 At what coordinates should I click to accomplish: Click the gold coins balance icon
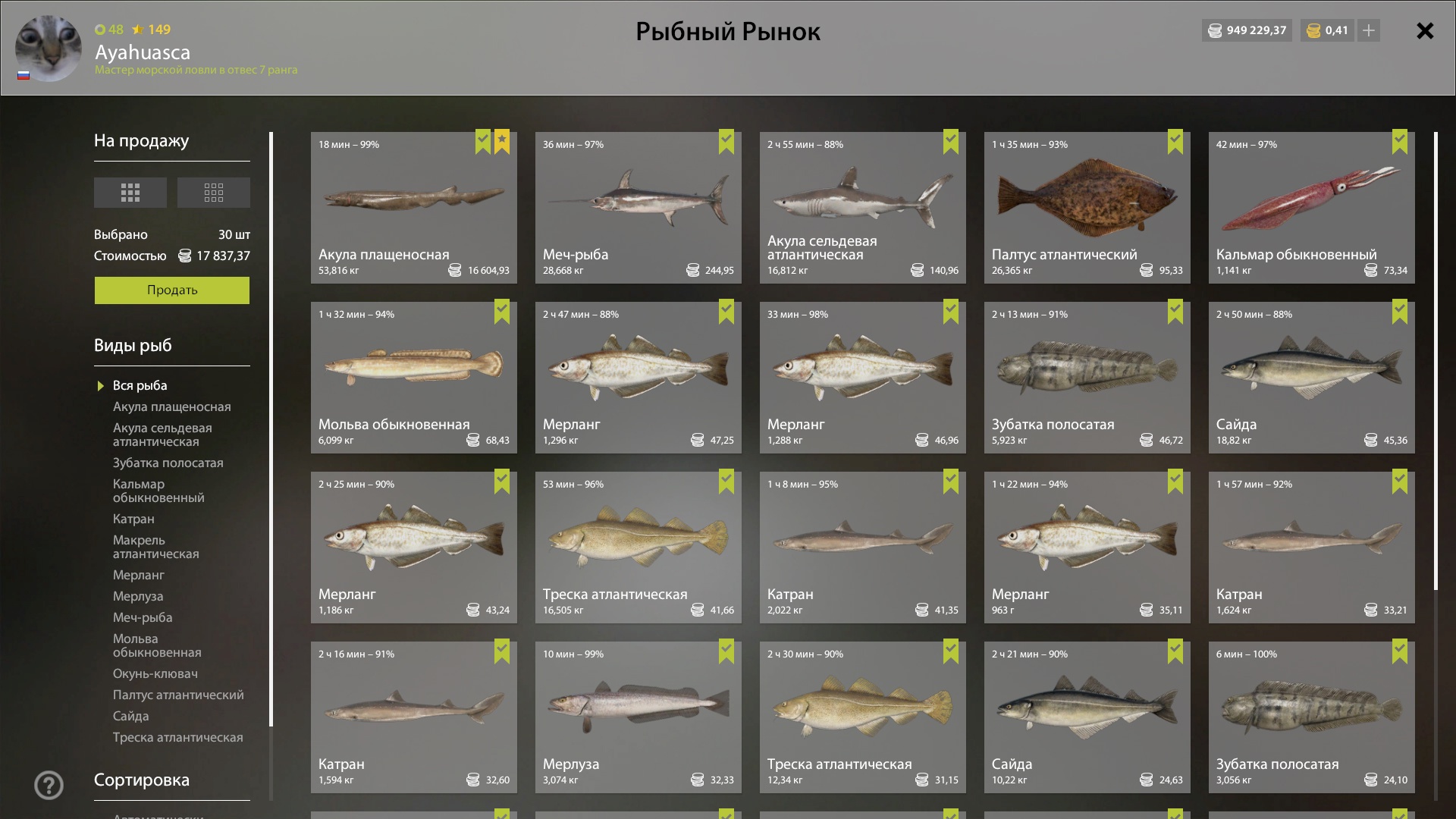coord(1314,30)
